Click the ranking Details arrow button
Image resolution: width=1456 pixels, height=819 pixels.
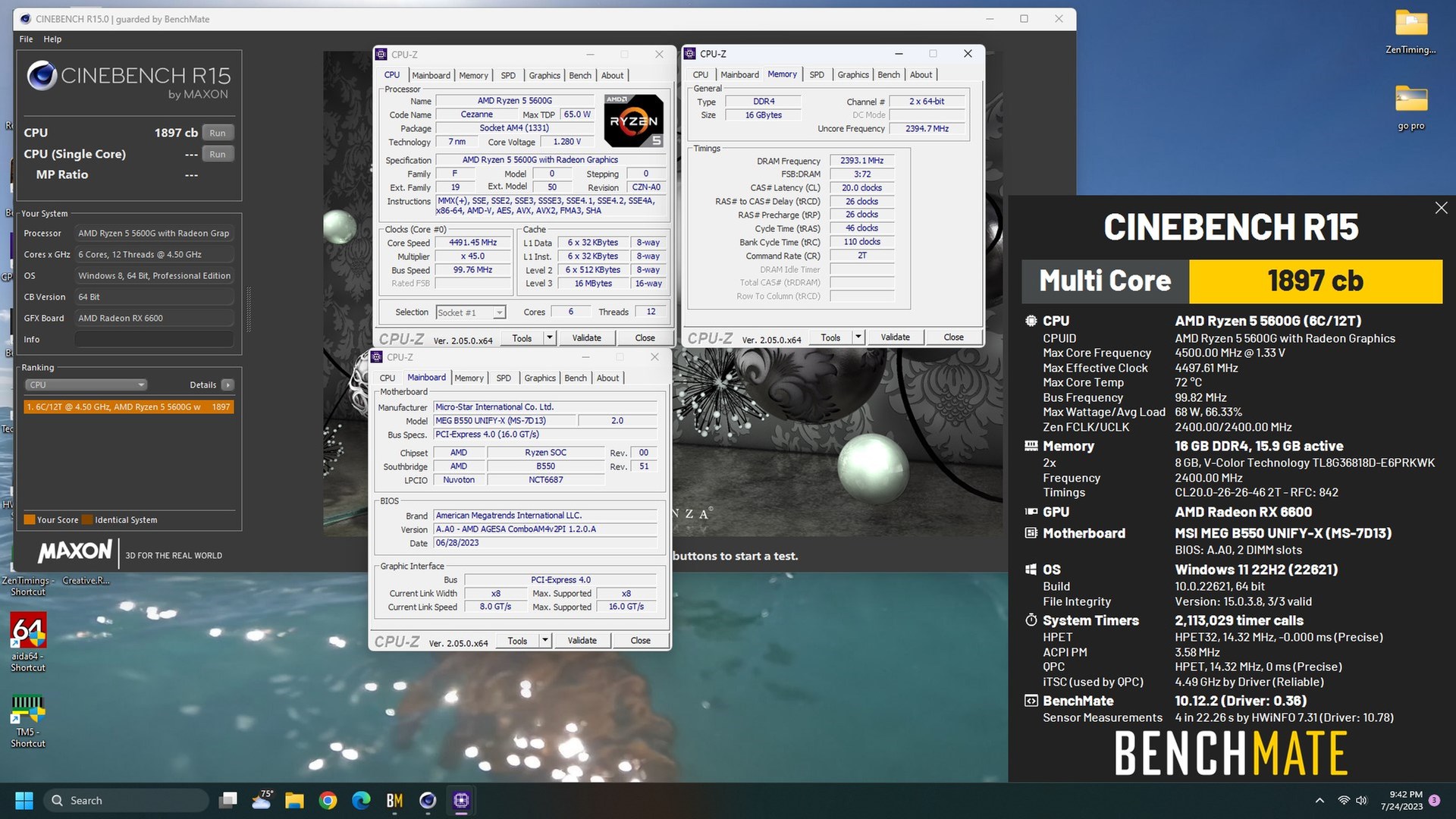click(x=227, y=385)
